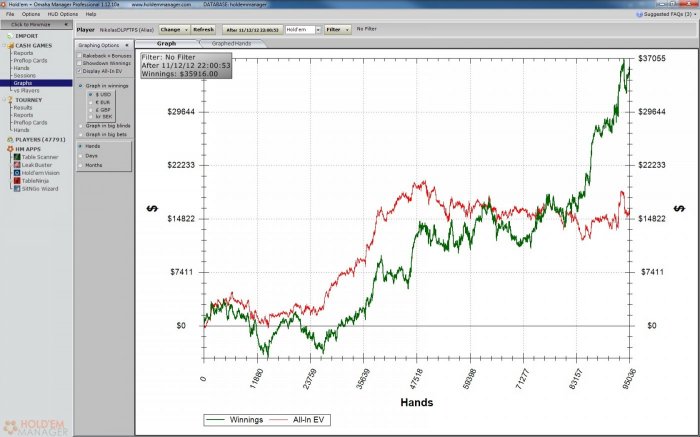Open the Table Scanner app icon
Viewport: 700px width, 437px height.
coord(17,157)
